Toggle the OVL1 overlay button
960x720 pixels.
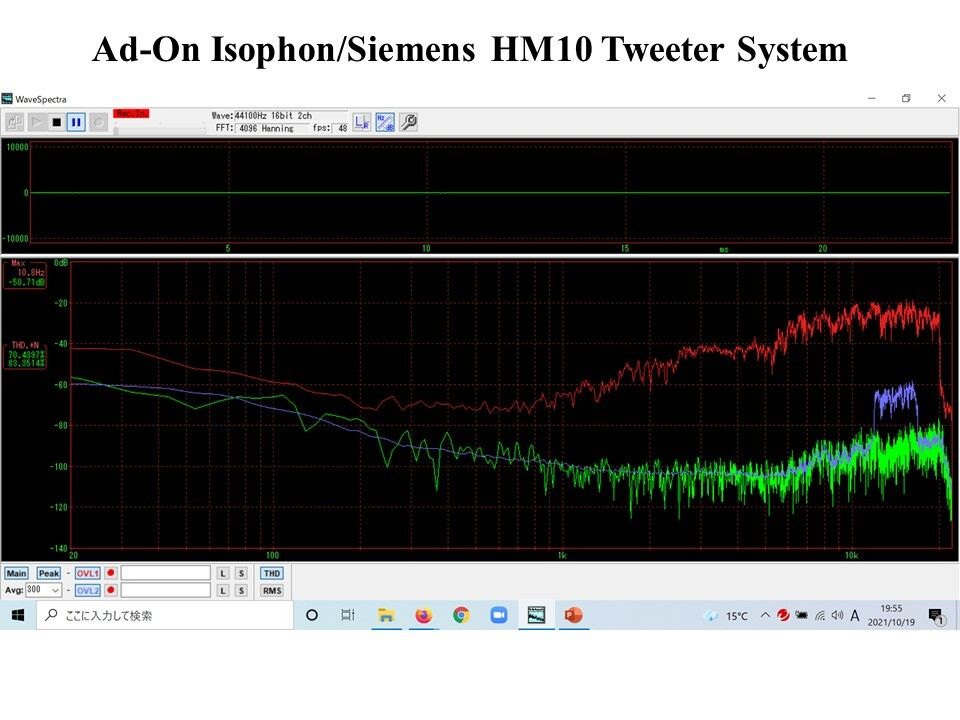88,574
